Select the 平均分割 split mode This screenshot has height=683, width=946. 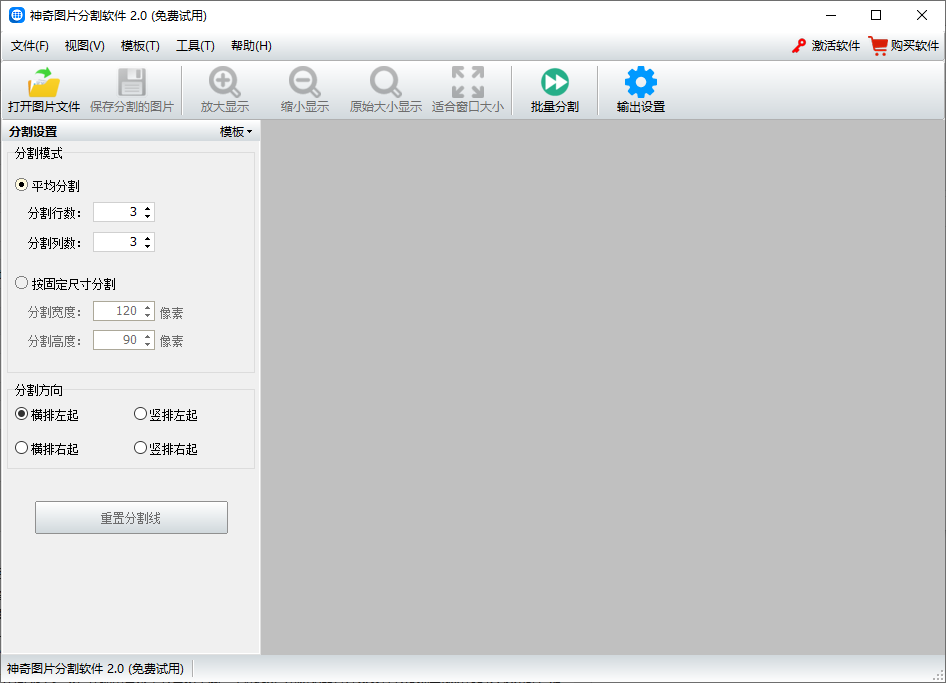[x=20, y=184]
